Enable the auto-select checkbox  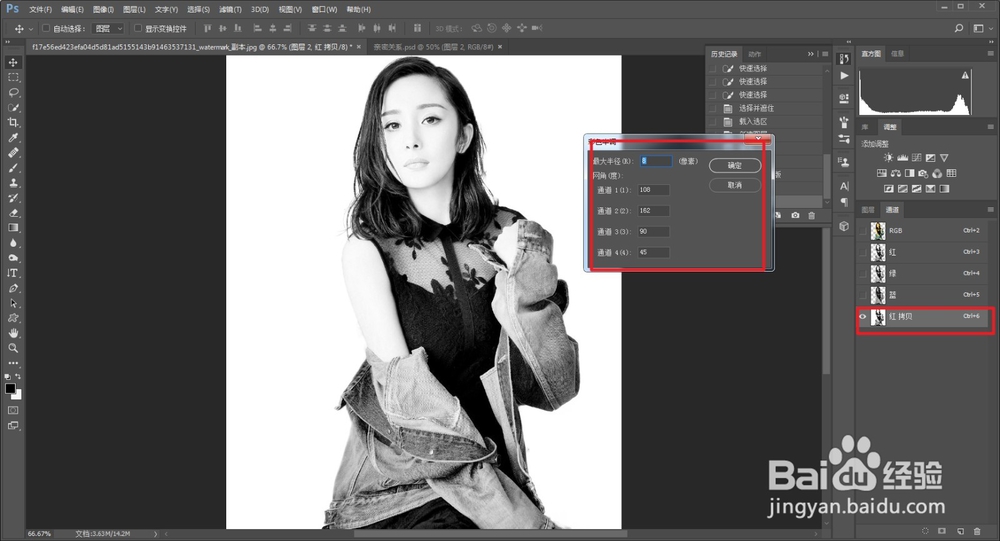click(46, 28)
